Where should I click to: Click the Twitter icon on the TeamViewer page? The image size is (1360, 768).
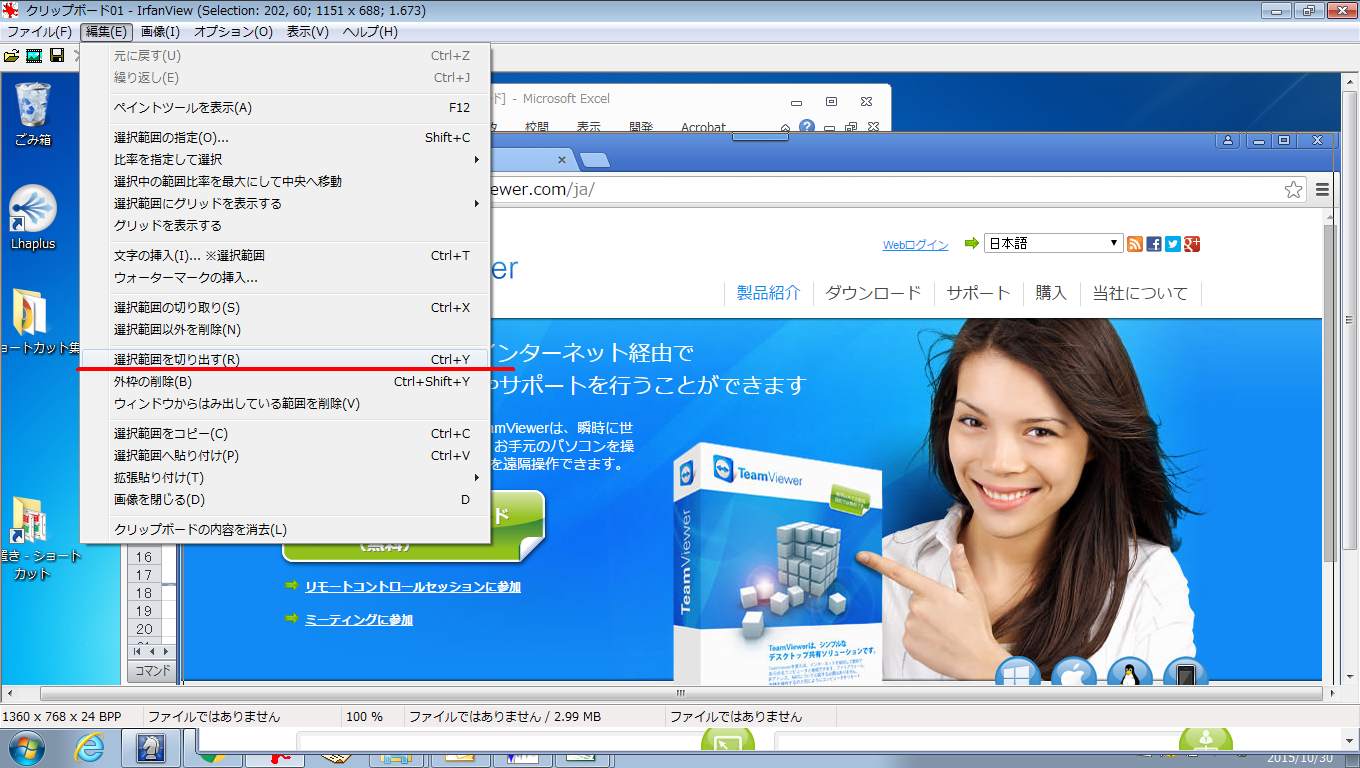1173,244
